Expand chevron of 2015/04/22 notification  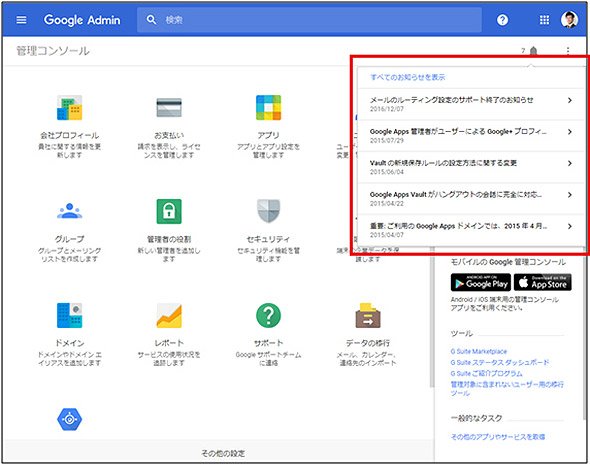click(570, 195)
